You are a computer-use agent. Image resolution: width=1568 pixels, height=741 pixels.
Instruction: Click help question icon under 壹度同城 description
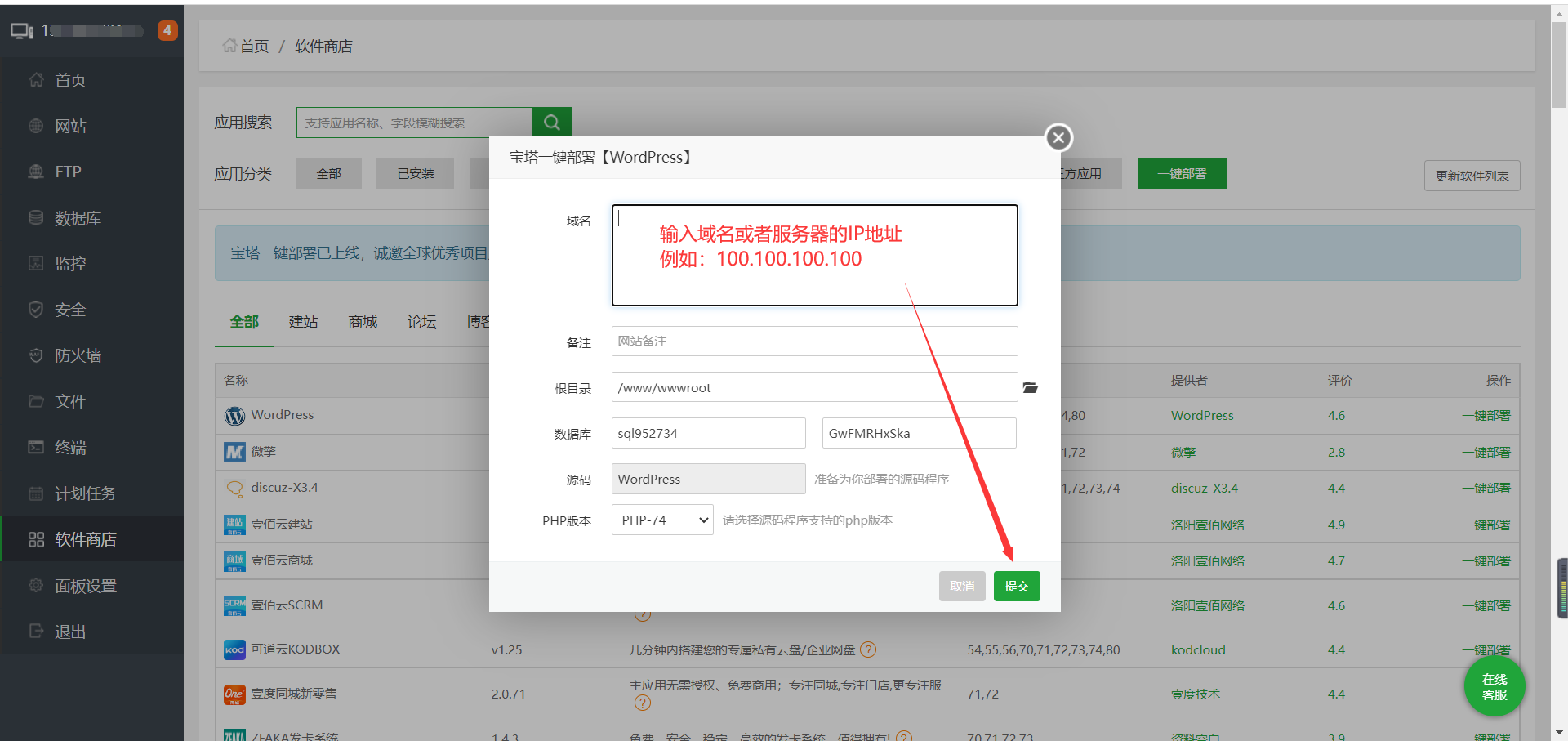[x=643, y=703]
